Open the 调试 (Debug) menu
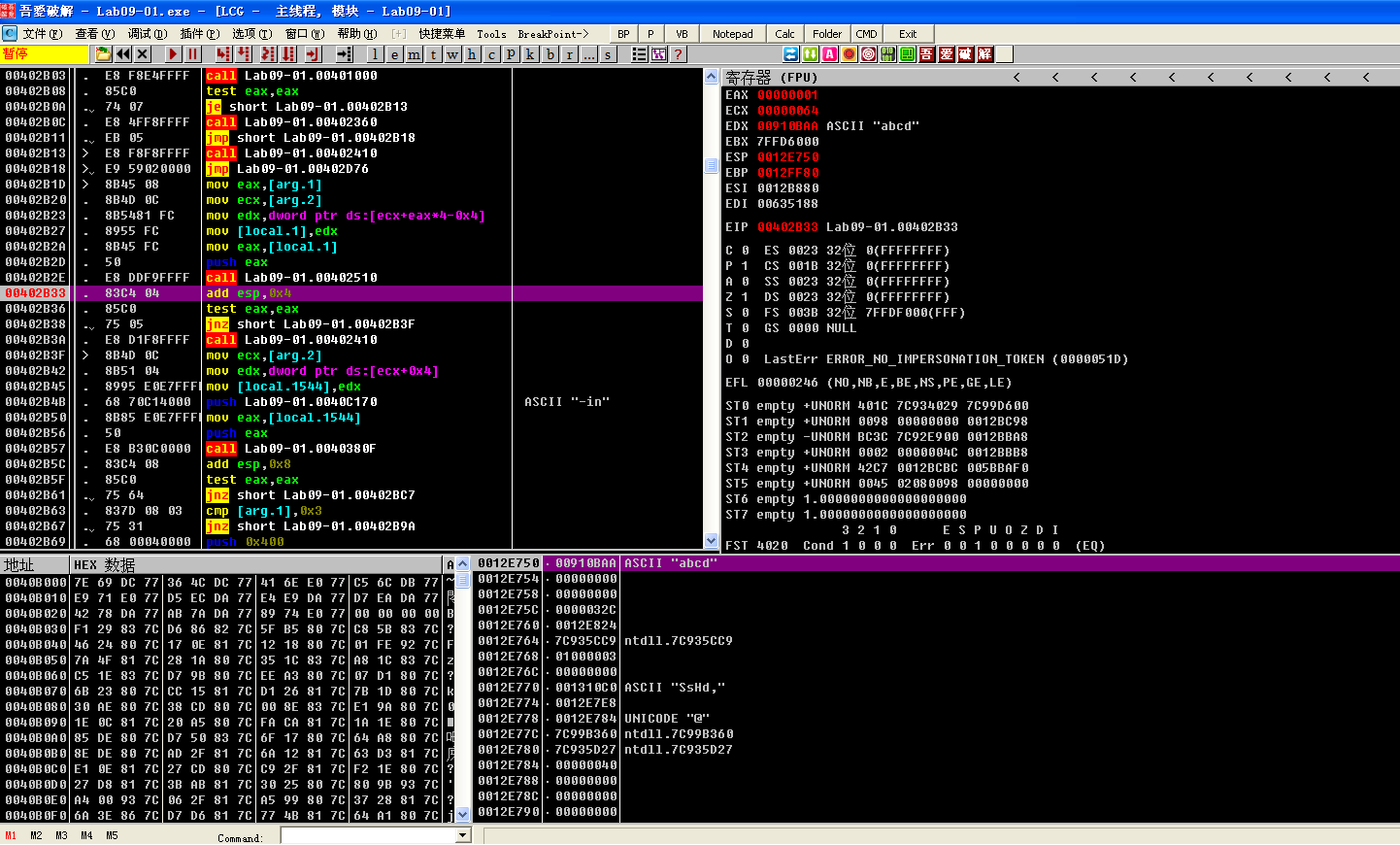Viewport: 1400px width, 845px height. tap(148, 34)
